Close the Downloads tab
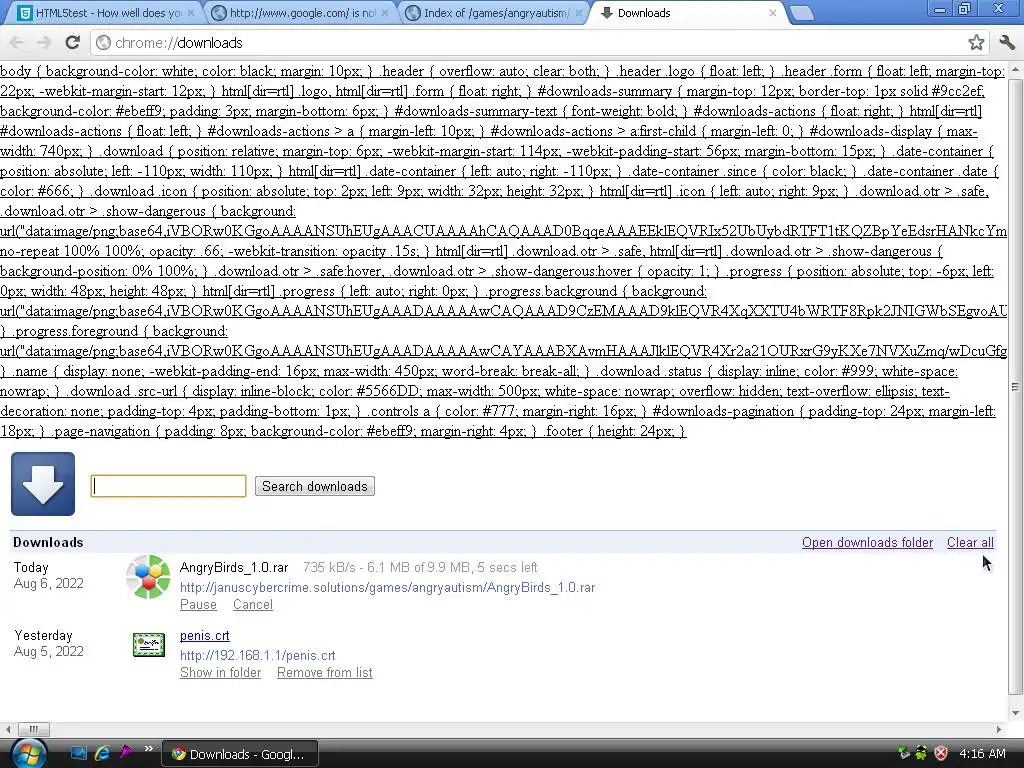Screen dimensions: 1024x768 point(773,13)
